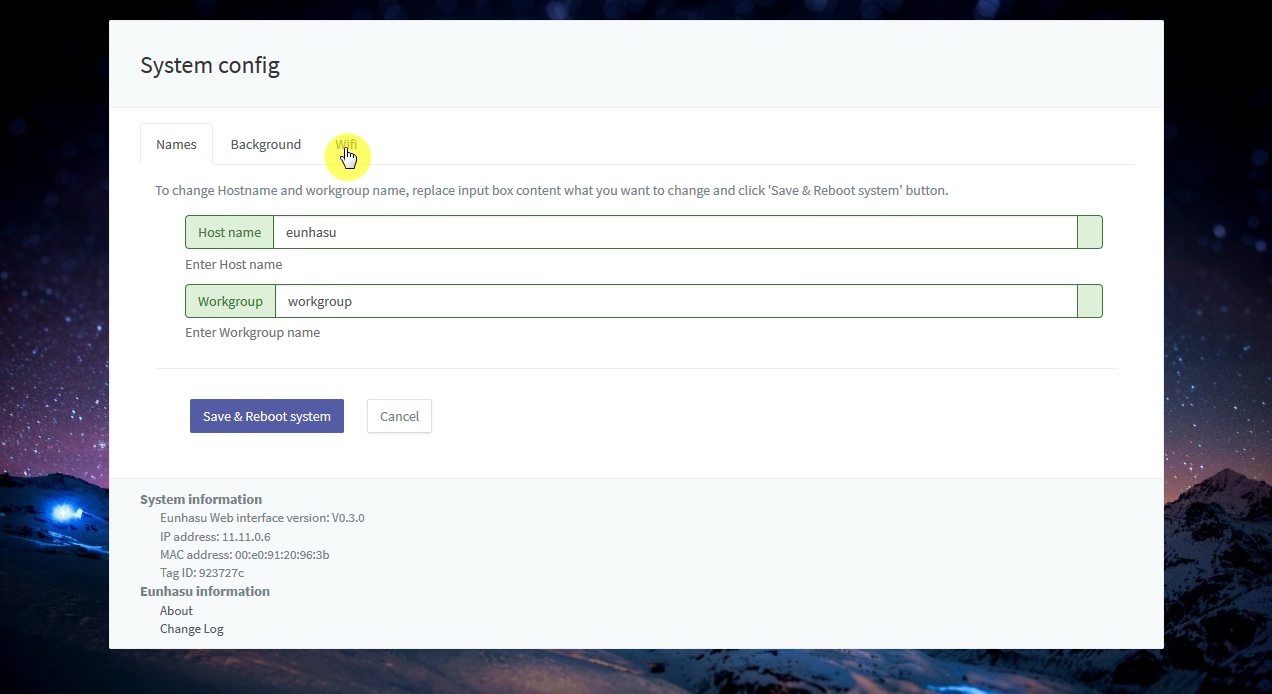The image size is (1272, 694).
Task: Switch to the Names tab
Action: 176,145
